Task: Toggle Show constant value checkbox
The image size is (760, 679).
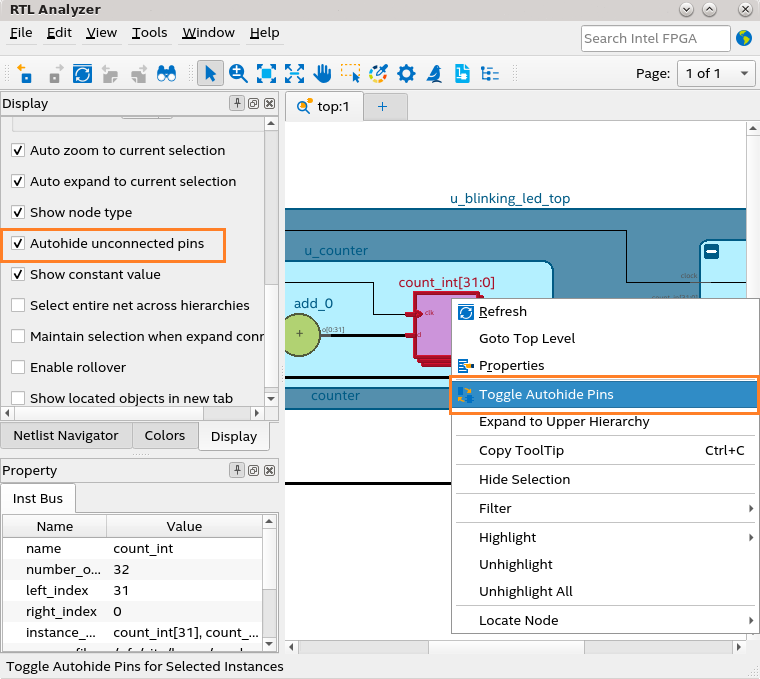Action: pos(18,274)
